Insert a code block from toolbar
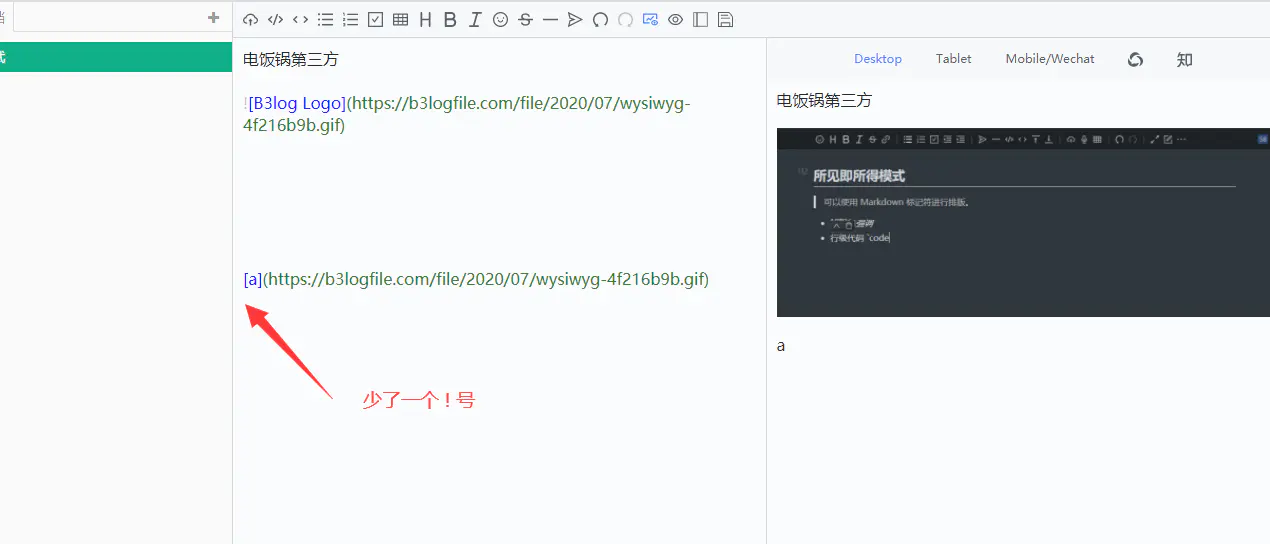 tap(275, 19)
